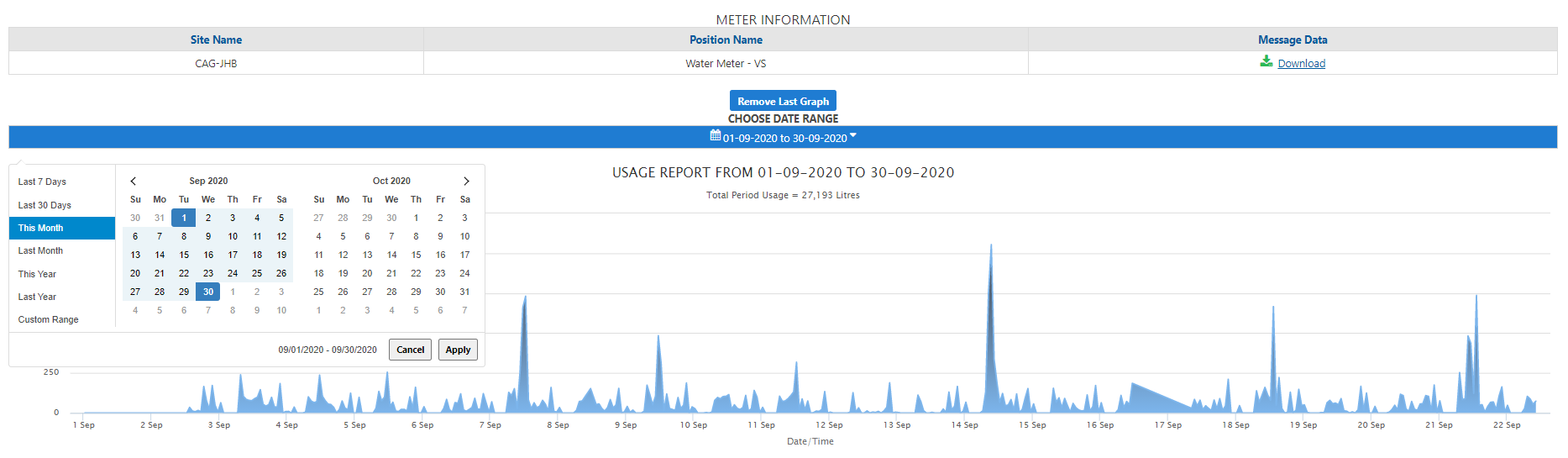1568x458 pixels.
Task: Go to next month in calendar
Action: (466, 181)
